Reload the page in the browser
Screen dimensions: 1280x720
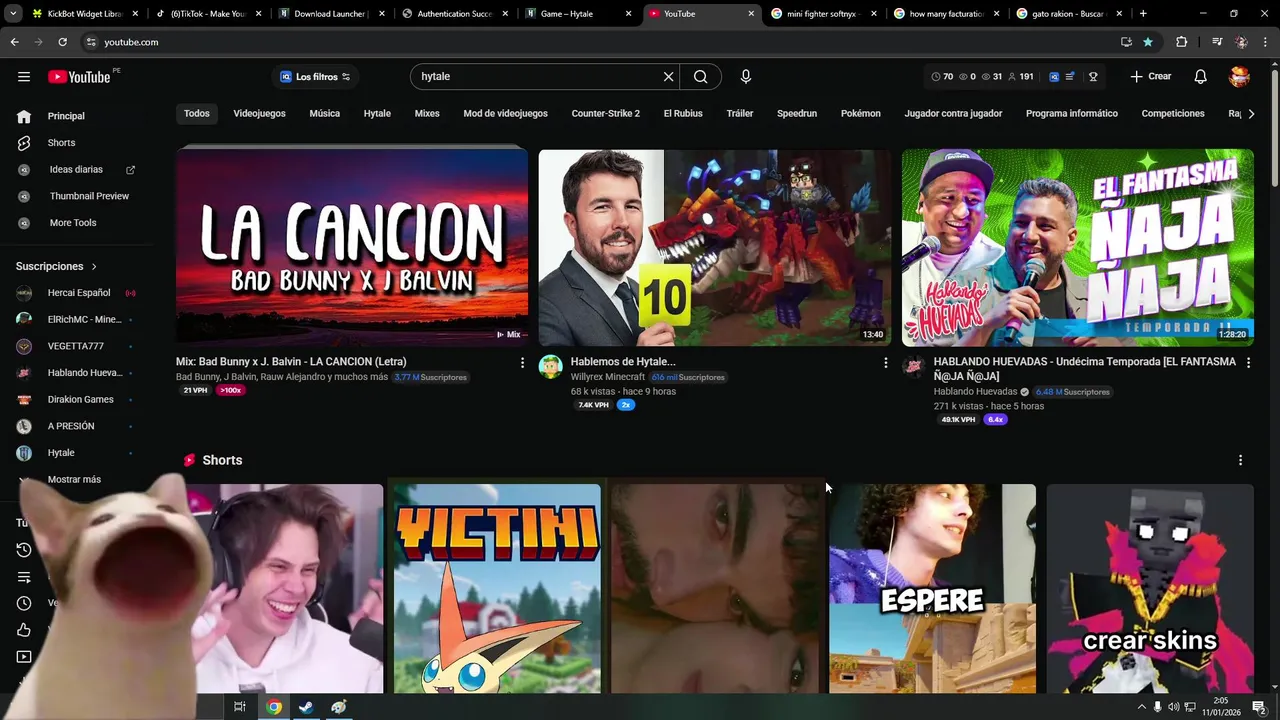62,42
